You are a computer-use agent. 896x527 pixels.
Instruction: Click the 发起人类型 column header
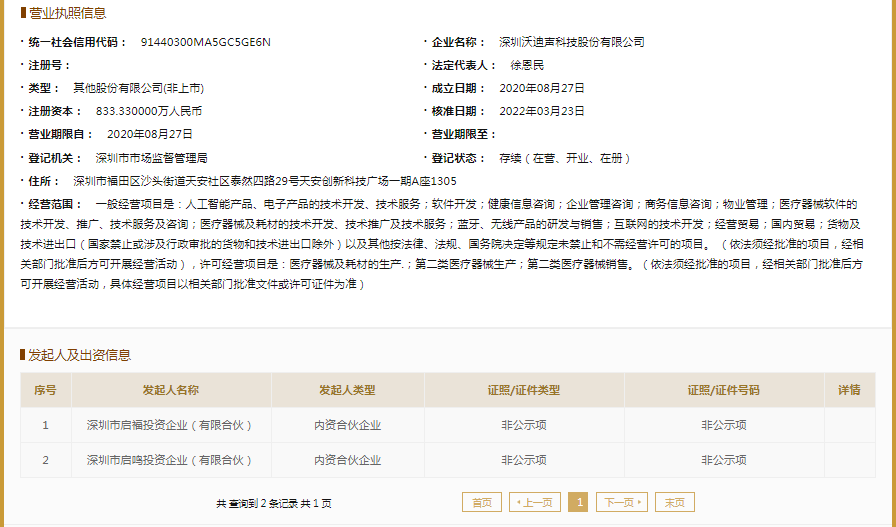coord(347,390)
